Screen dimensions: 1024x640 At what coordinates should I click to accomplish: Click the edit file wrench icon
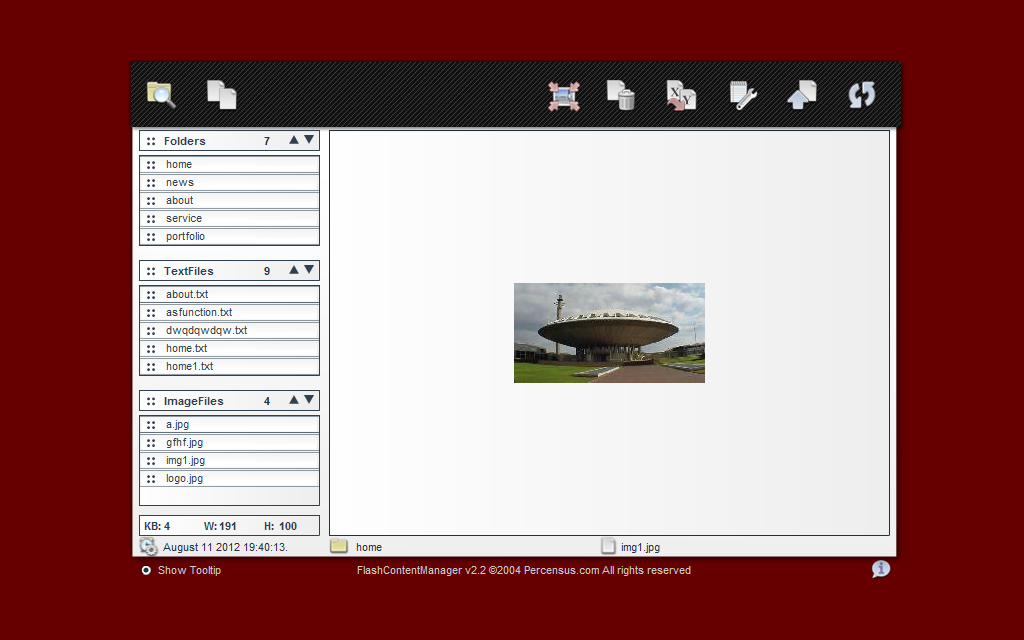[743, 95]
